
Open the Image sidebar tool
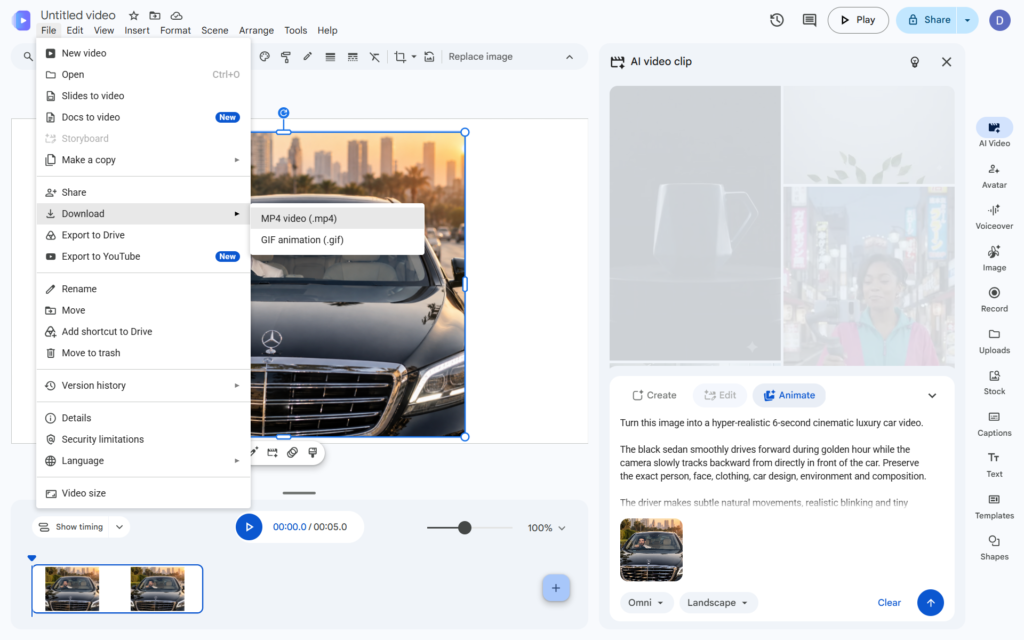coord(994,259)
